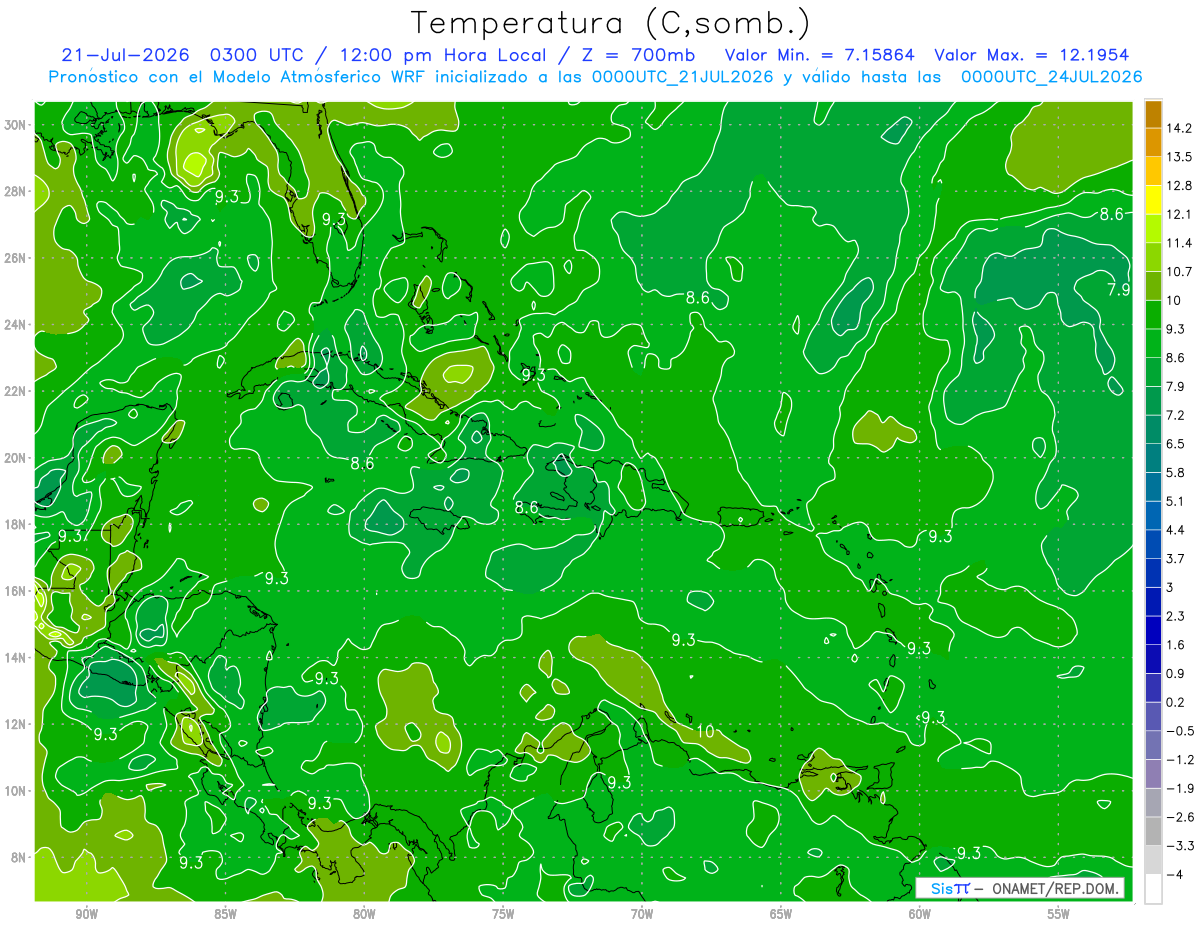Pick the orange swatch above 14.2 on scale
This screenshot has width=1200, height=927.
pyautogui.click(x=1153, y=114)
